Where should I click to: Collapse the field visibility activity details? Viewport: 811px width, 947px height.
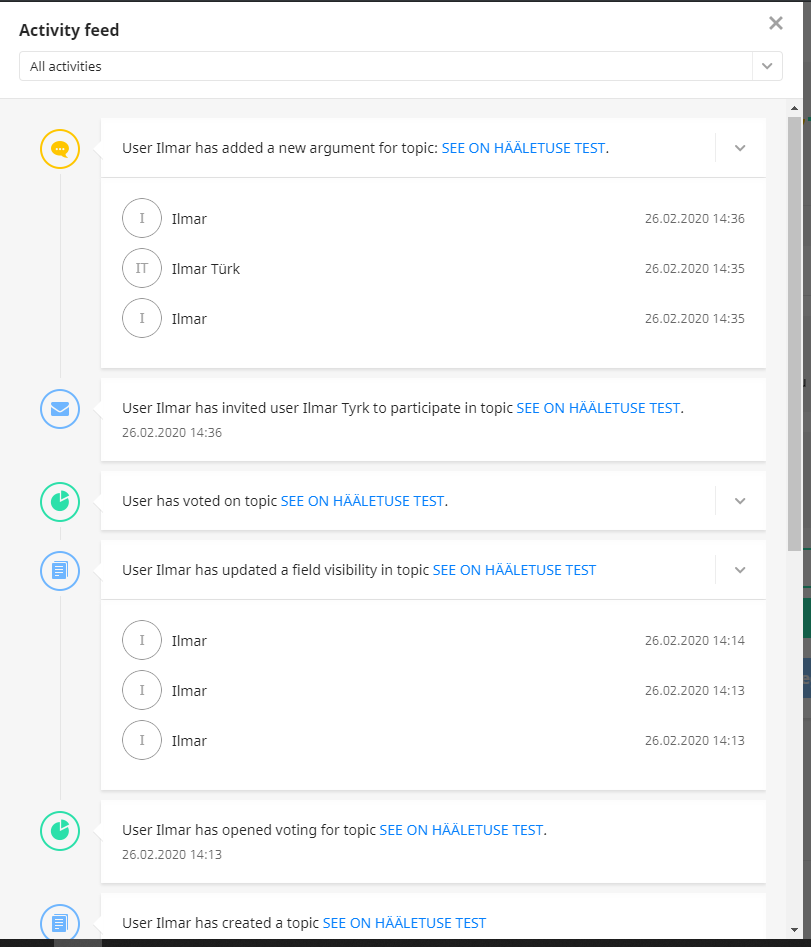pyautogui.click(x=739, y=570)
